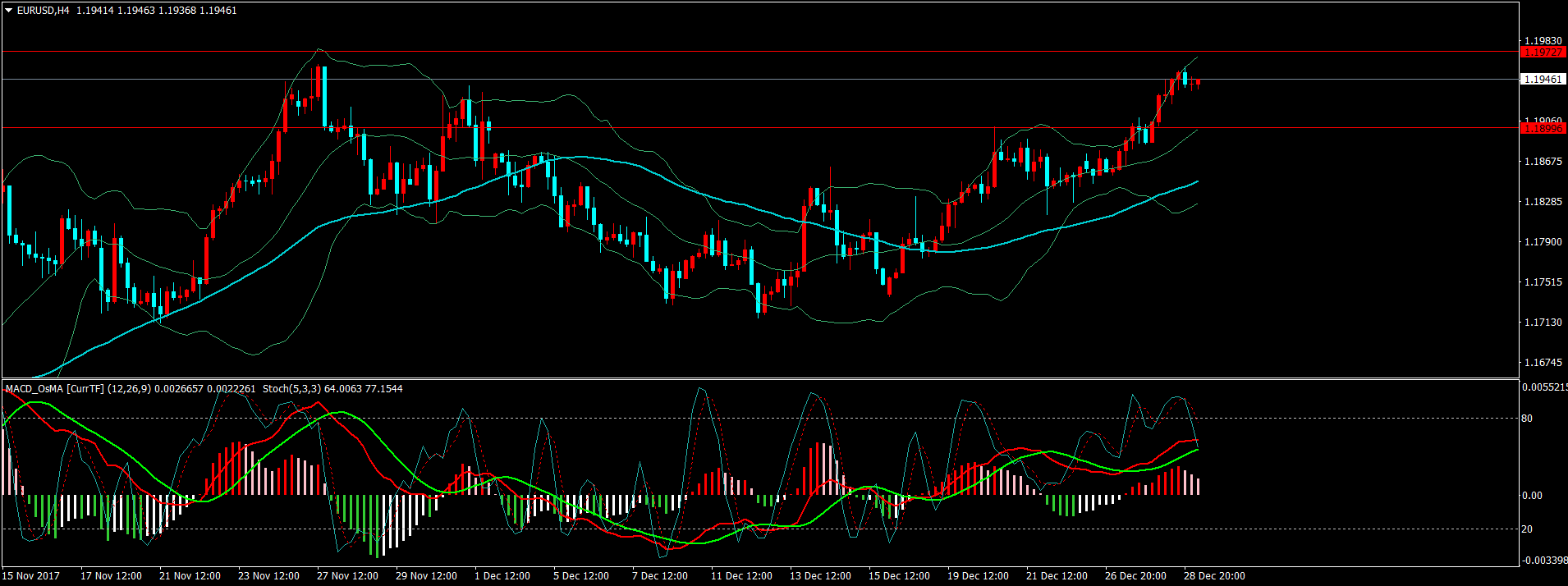Click the red 1.18996 price level tag

(1543, 129)
